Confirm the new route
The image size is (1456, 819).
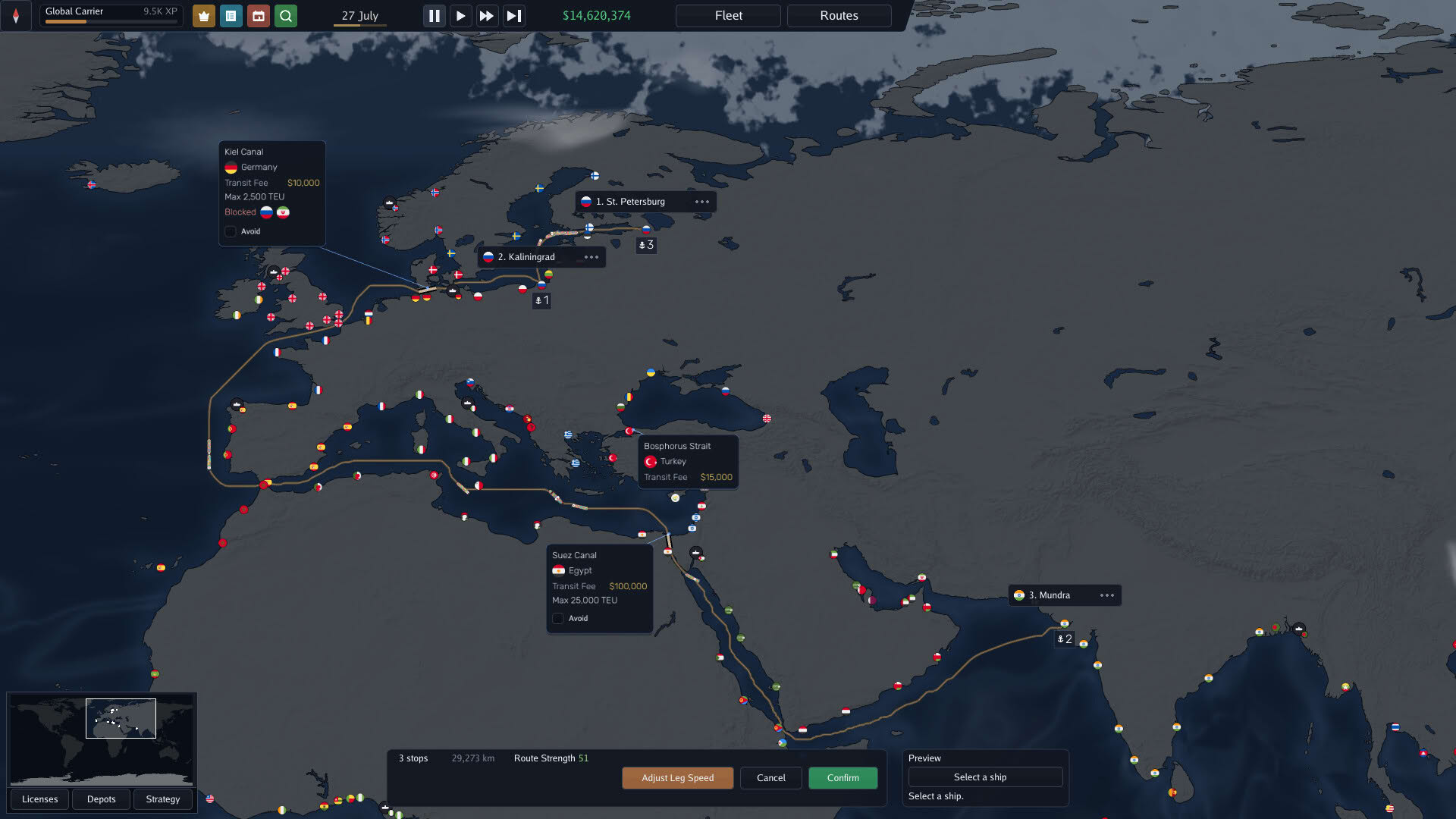[x=843, y=778]
